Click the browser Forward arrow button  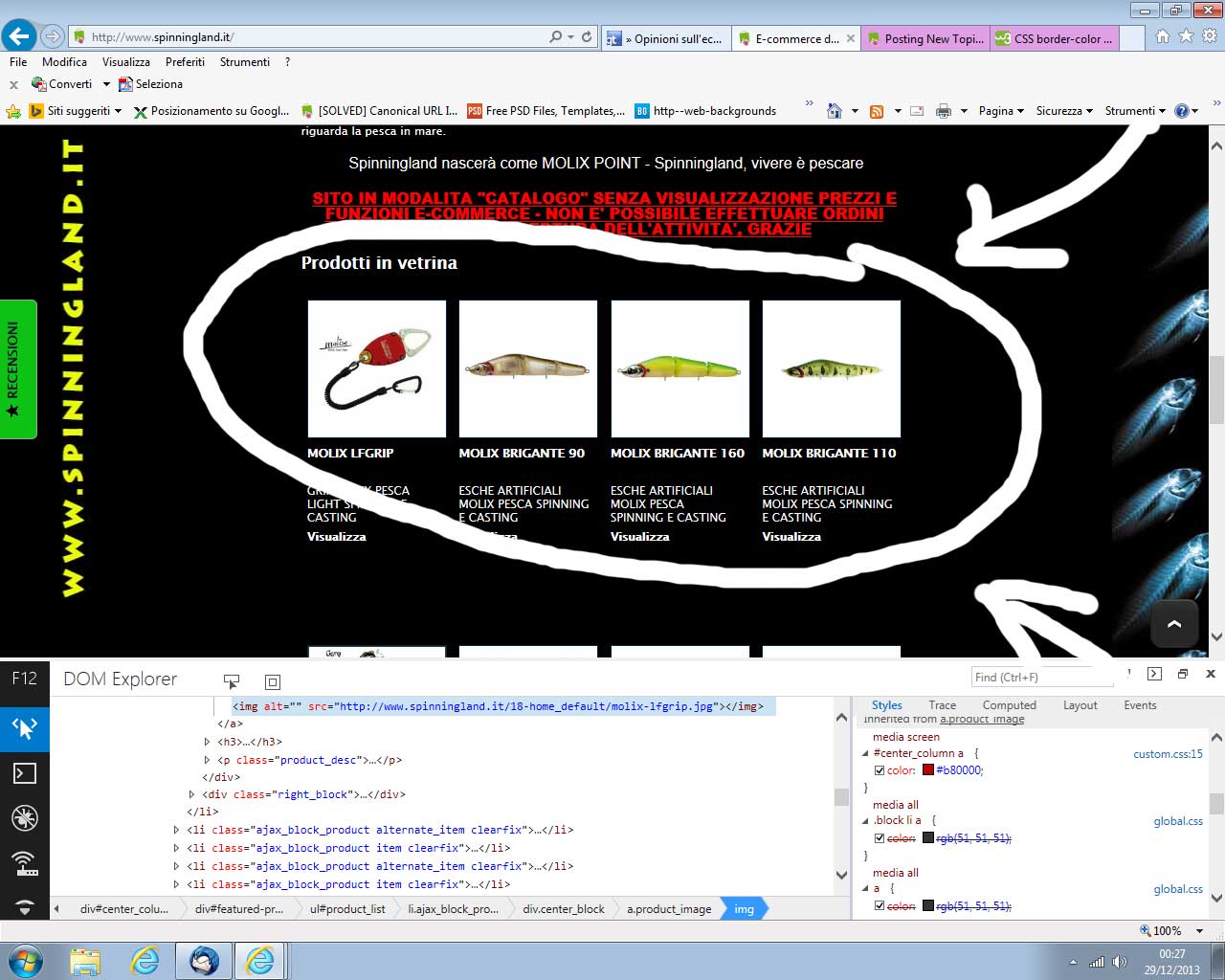tap(53, 37)
